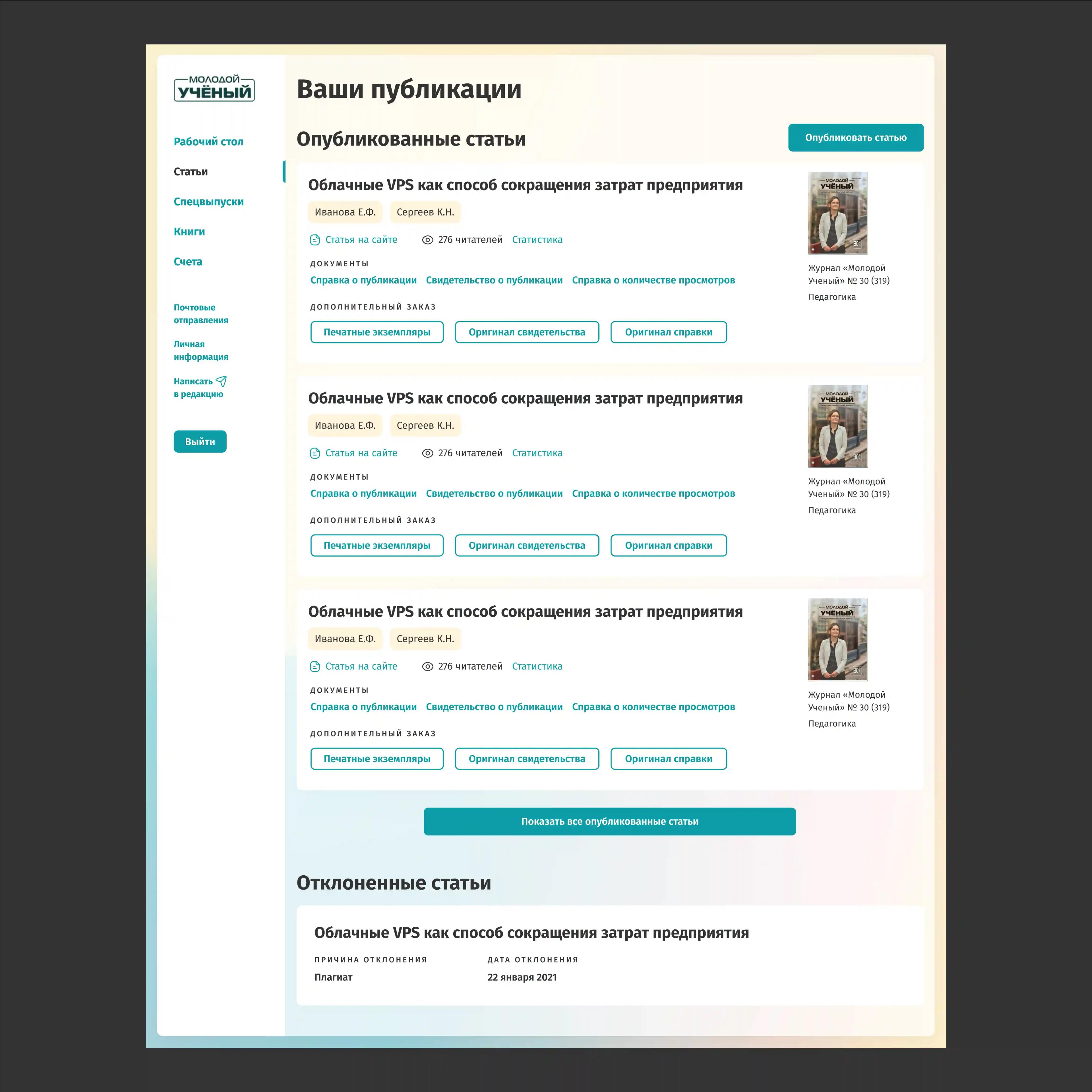The height and width of the screenshot is (1092, 1092).
Task: Open Статистика link in third article
Action: tap(537, 666)
